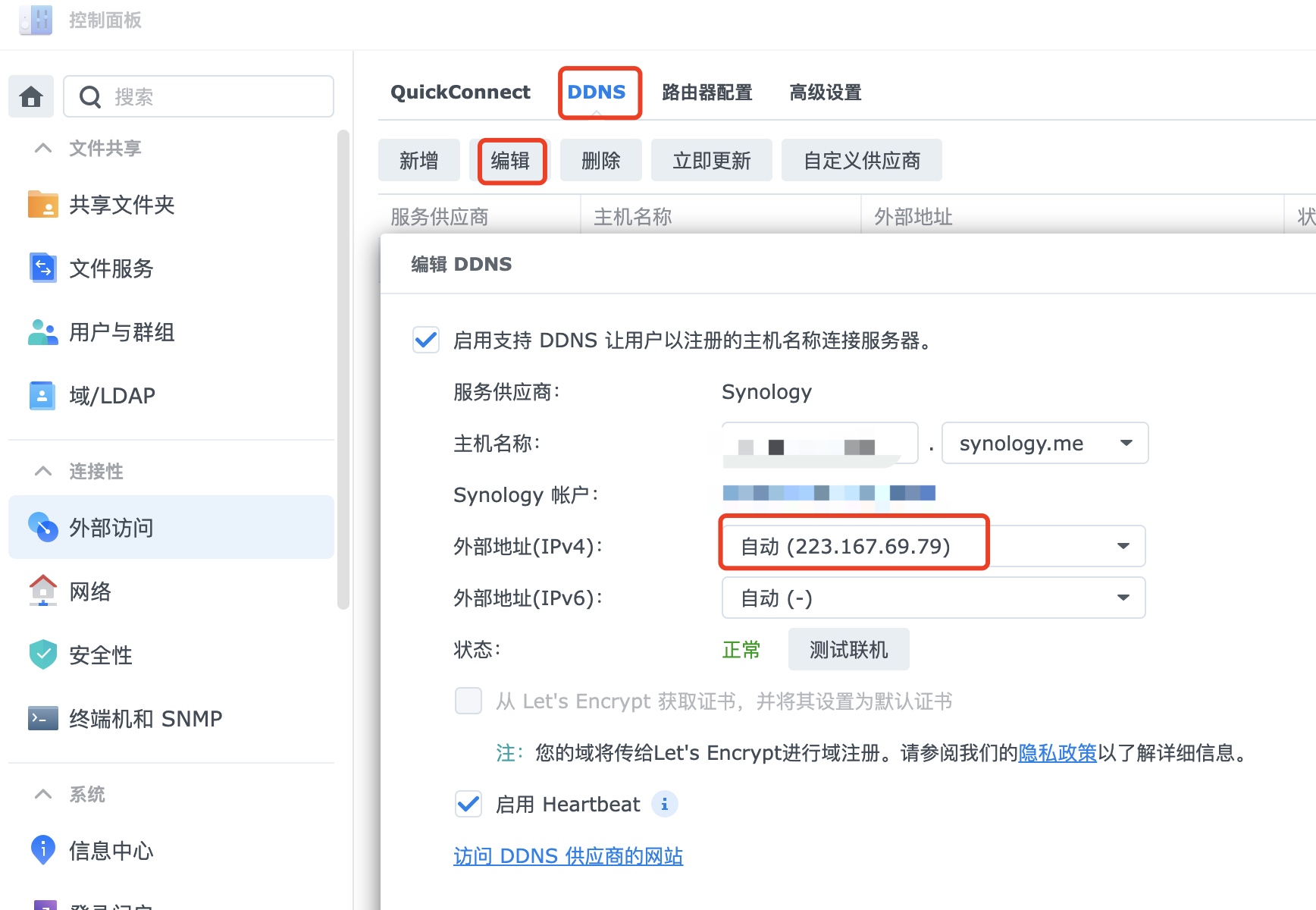The width and height of the screenshot is (1316, 910).
Task: Select 终端机和 SNMP in the sidebar
Action: [x=171, y=718]
